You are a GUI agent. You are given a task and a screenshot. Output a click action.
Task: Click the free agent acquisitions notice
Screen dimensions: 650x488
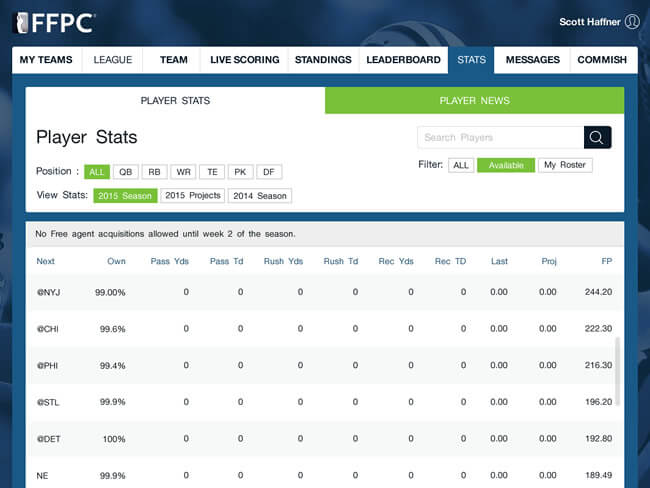point(165,234)
